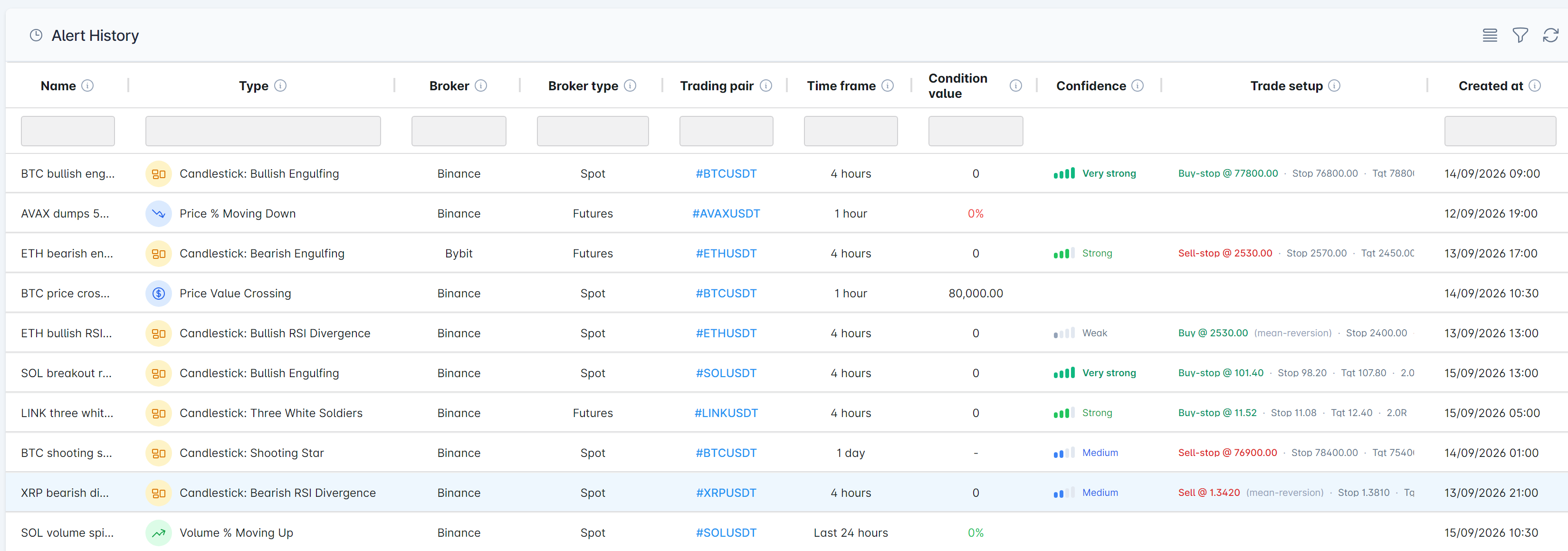
Task: Focus the Time frame filter input
Action: tap(851, 131)
